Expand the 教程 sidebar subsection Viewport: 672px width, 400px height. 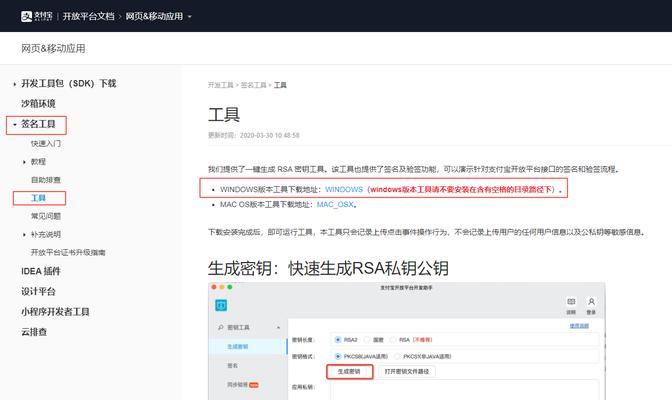click(24, 162)
